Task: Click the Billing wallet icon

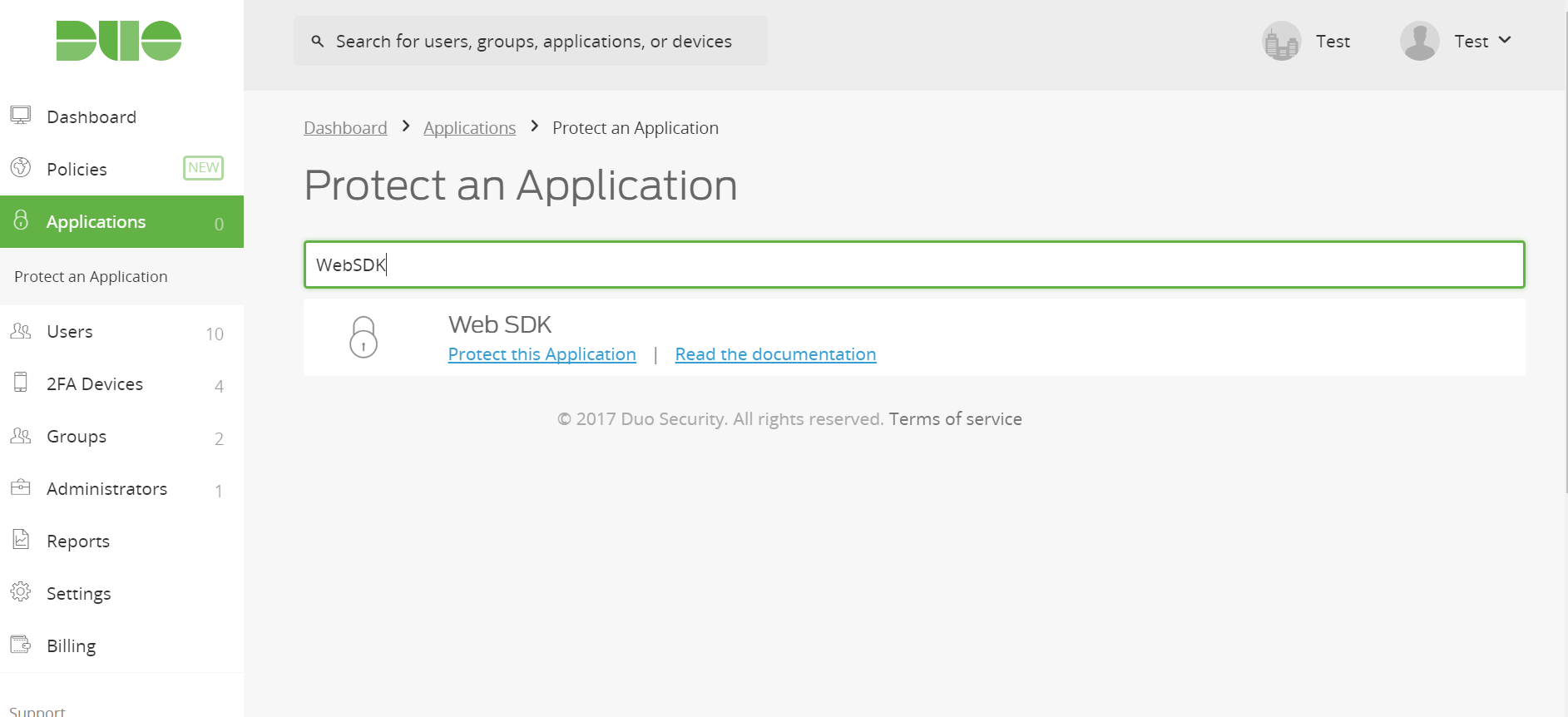Action: [21, 645]
